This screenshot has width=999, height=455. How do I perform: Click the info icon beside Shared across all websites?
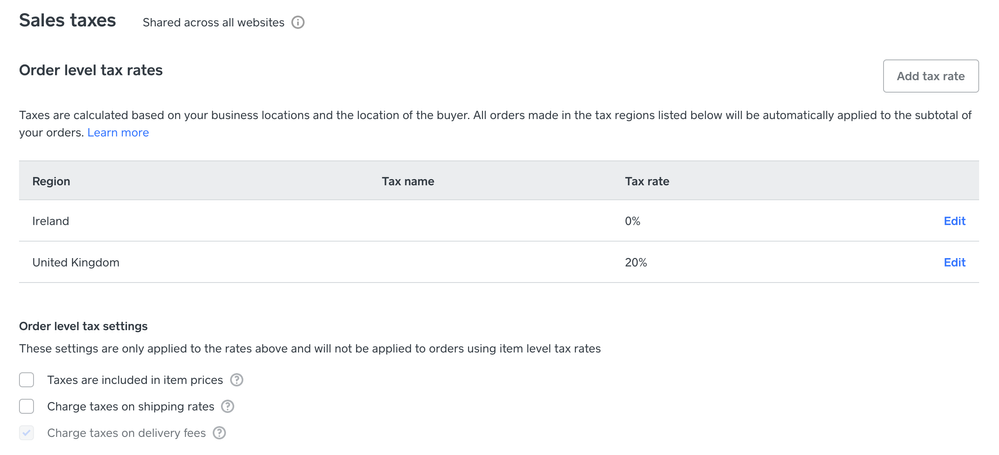[298, 22]
